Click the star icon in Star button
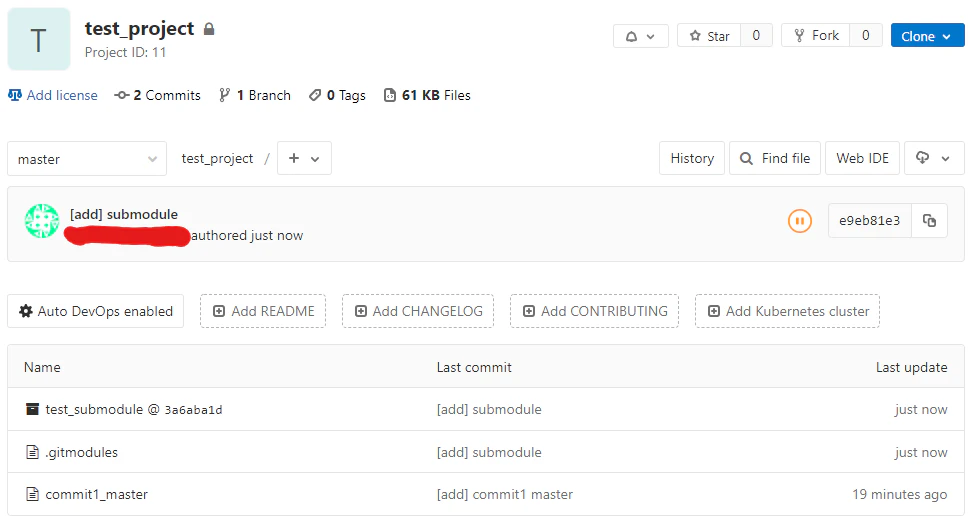The height and width of the screenshot is (532, 979). [695, 36]
